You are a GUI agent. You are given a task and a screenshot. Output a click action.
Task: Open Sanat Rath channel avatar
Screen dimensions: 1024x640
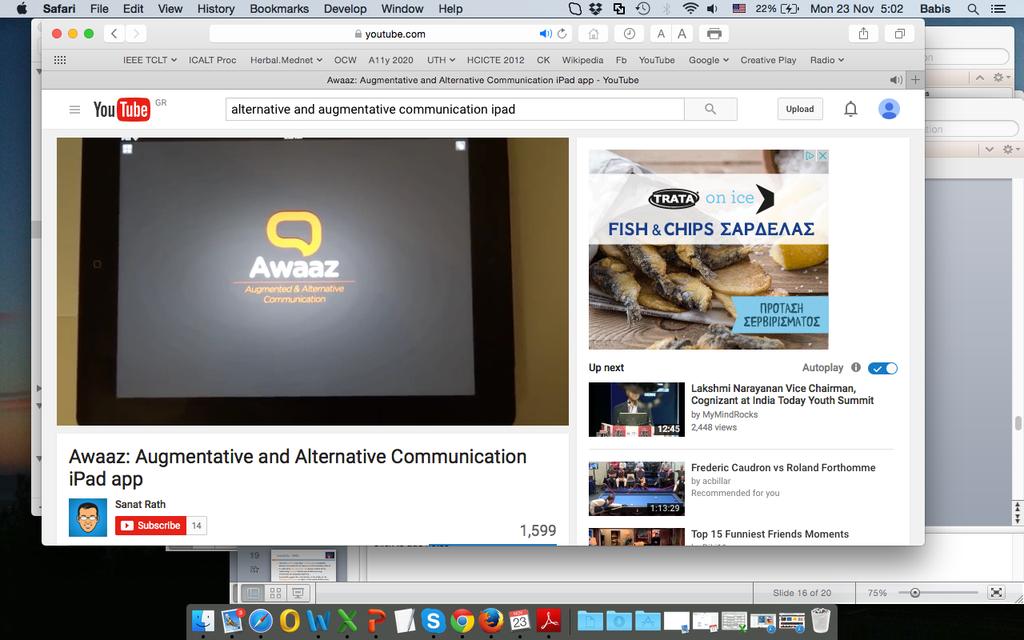(88, 518)
